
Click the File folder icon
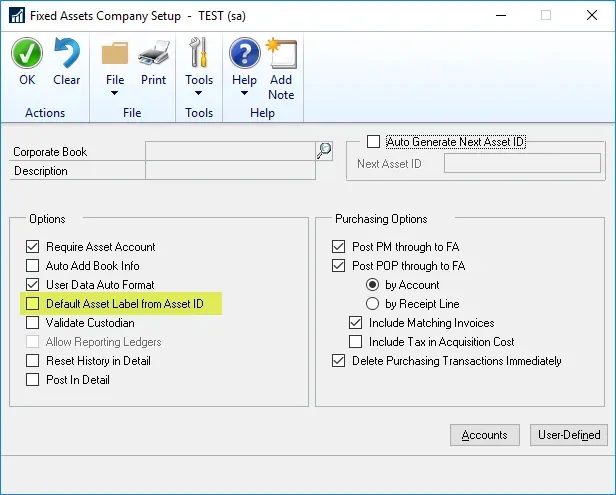pos(115,54)
